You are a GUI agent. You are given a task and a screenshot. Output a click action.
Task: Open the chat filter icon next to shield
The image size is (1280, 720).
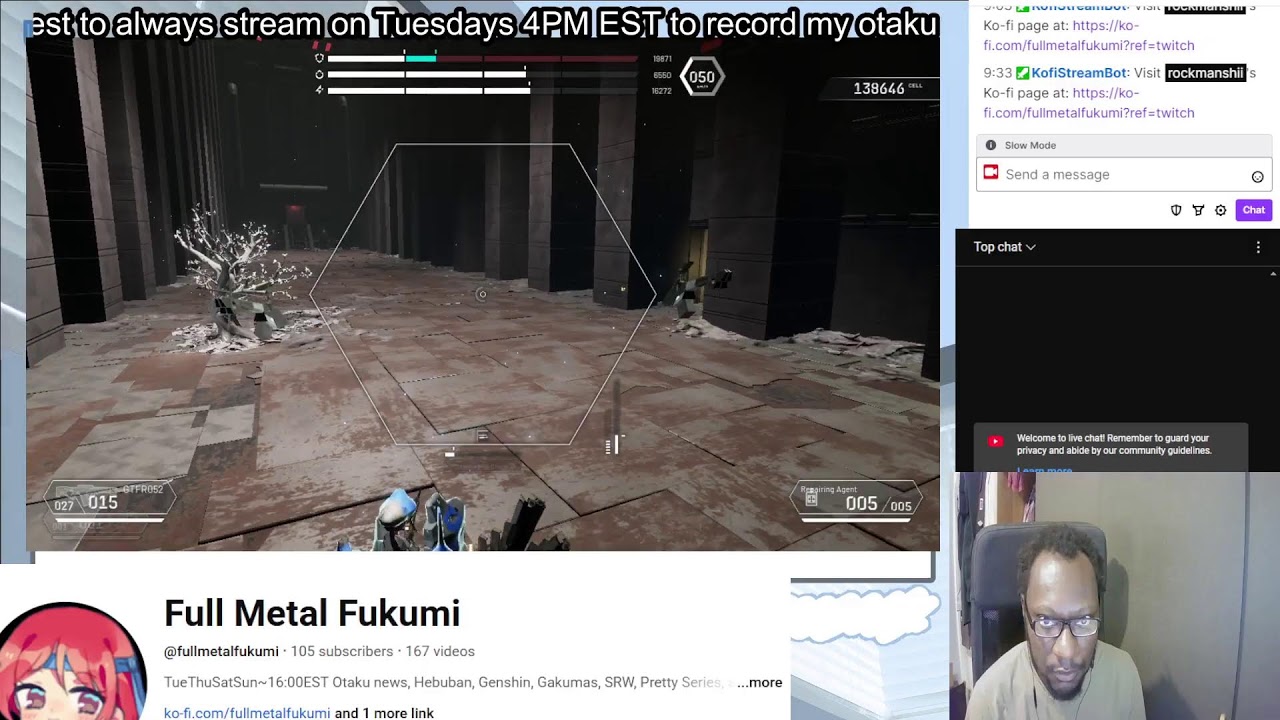[x=1198, y=210]
